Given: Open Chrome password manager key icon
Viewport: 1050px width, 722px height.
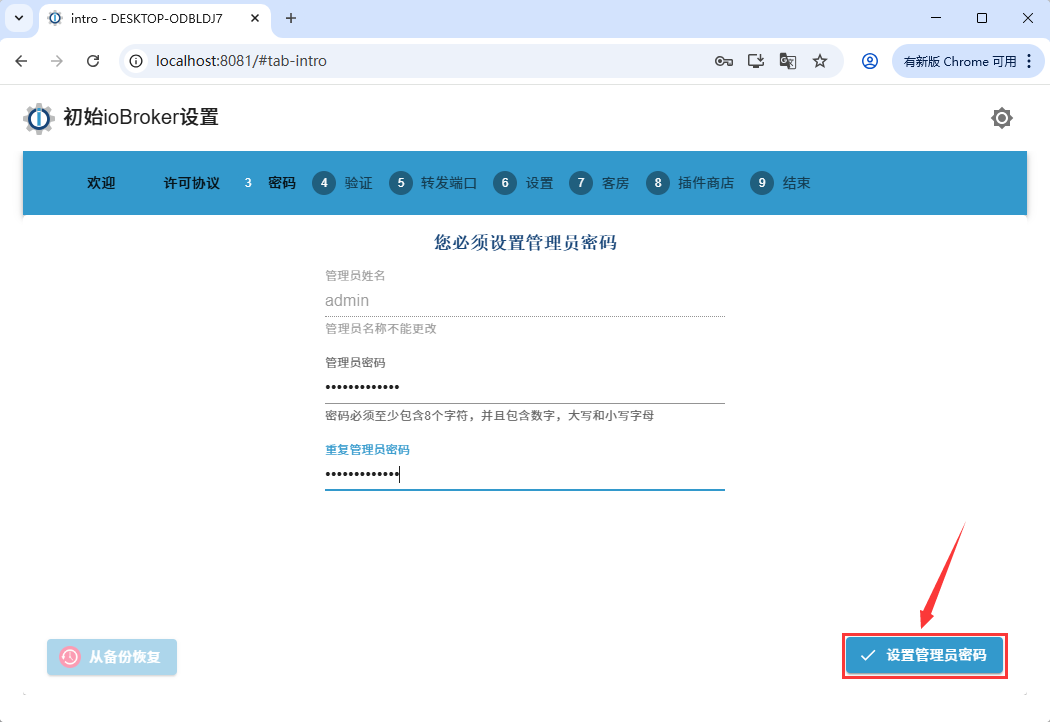Looking at the screenshot, I should pyautogui.click(x=724, y=61).
